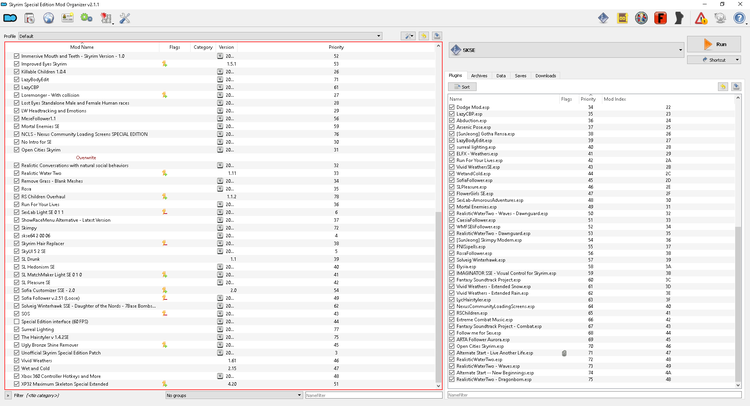Click the mod list vertical scrollbar thumb
This screenshot has height=406, width=750.
[438, 296]
